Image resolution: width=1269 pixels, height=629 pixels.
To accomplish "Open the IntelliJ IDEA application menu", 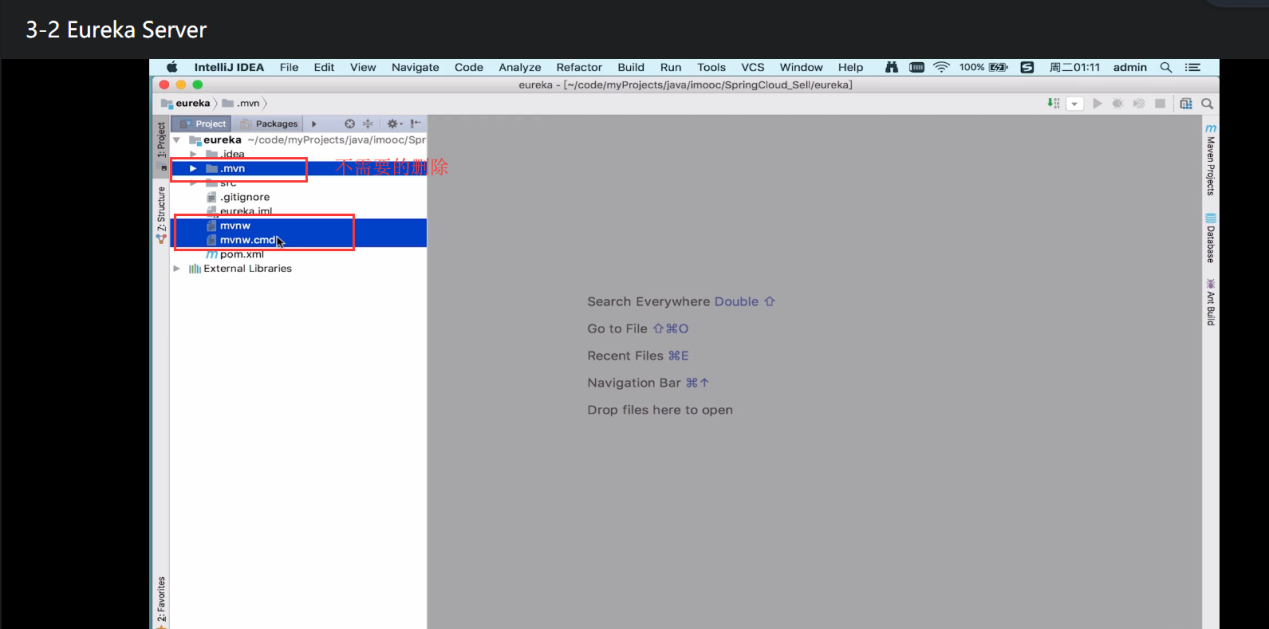I will pos(229,67).
